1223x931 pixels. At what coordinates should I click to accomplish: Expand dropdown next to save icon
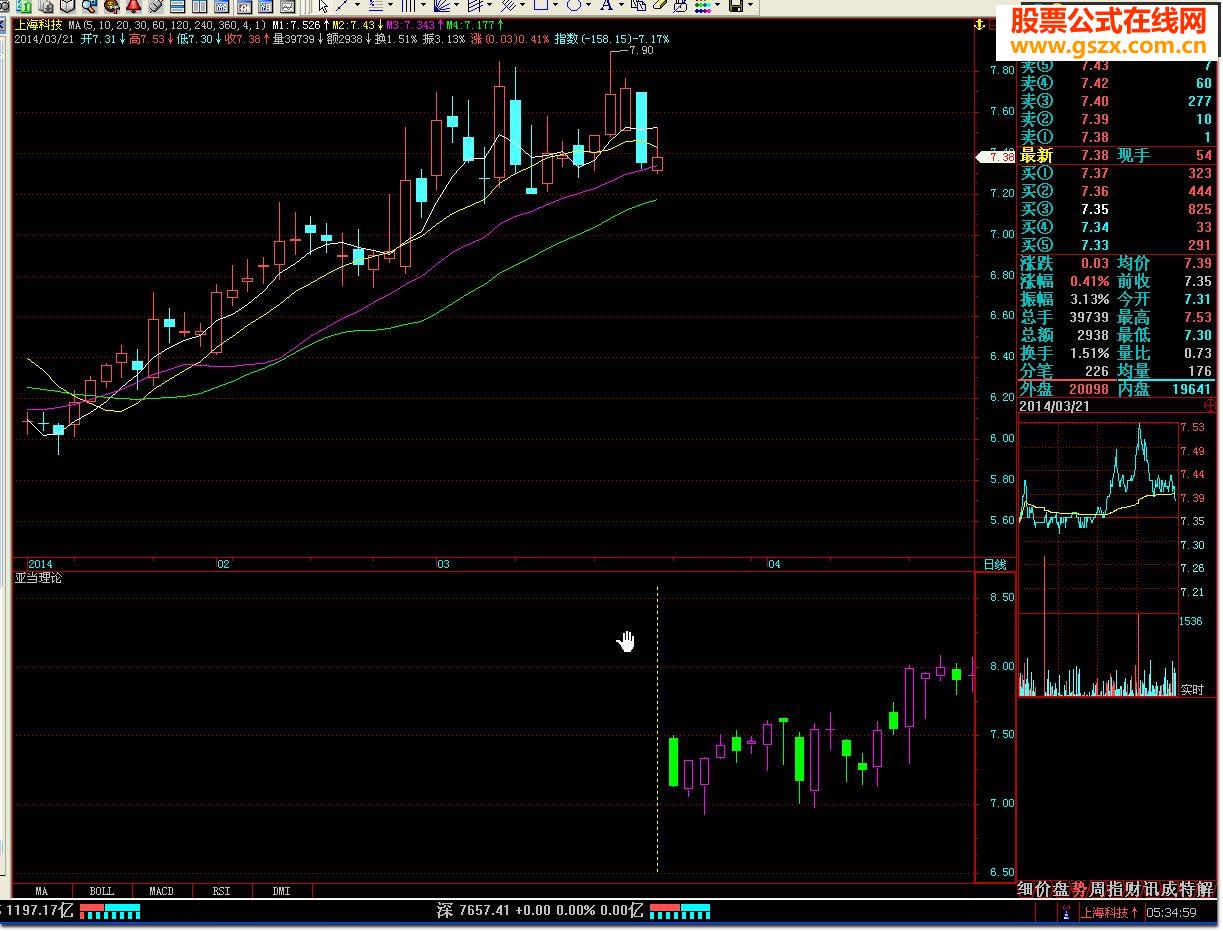(x=751, y=6)
